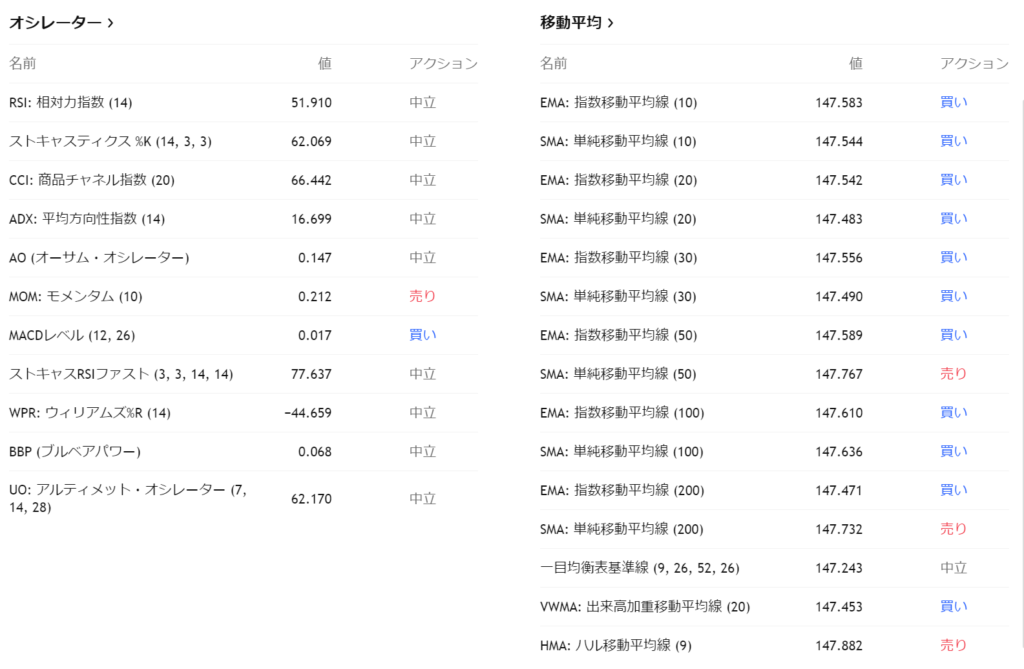Click the 売り action for SMA (50)
Viewport: 1024px width, 669px height.
[x=954, y=374]
